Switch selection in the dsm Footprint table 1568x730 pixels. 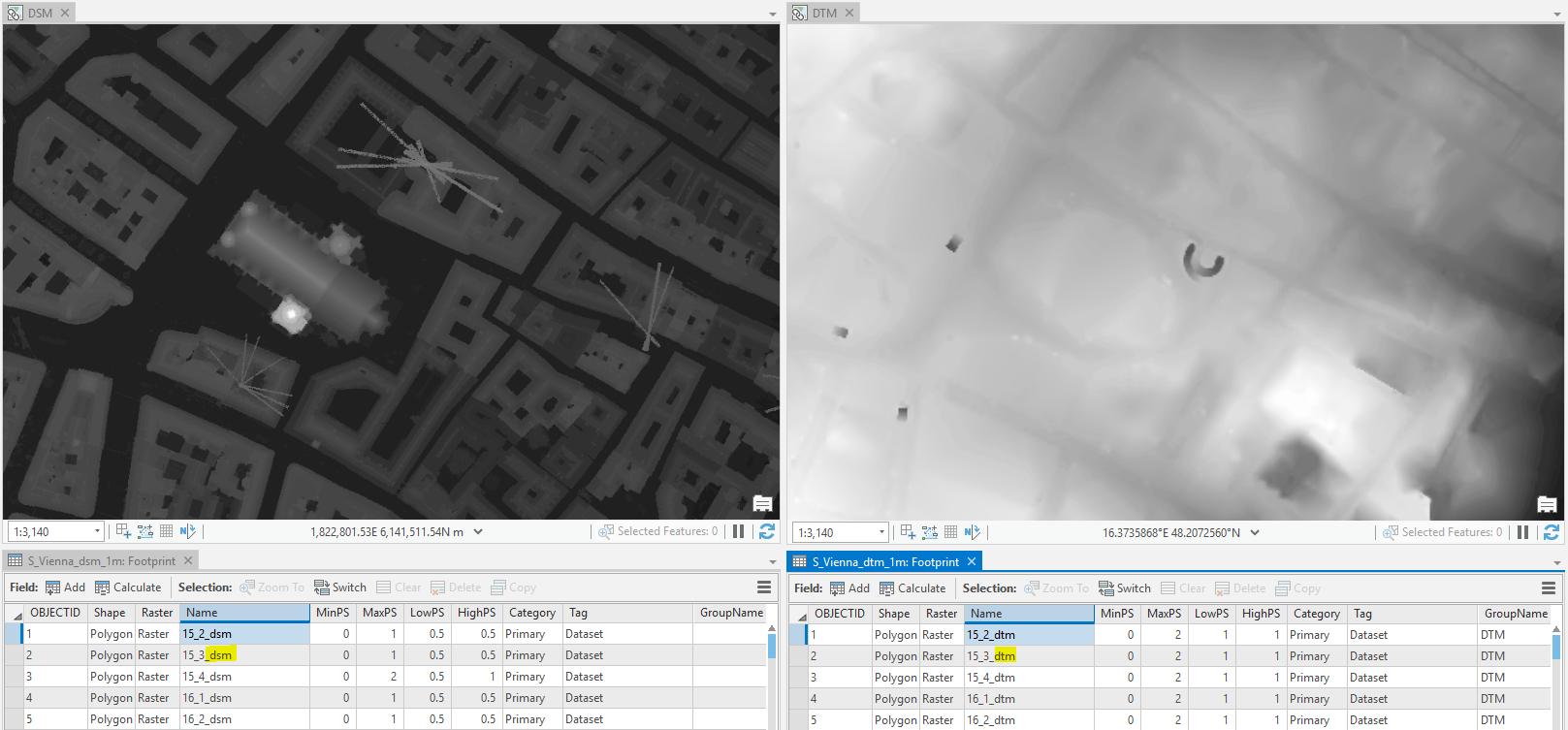point(339,587)
